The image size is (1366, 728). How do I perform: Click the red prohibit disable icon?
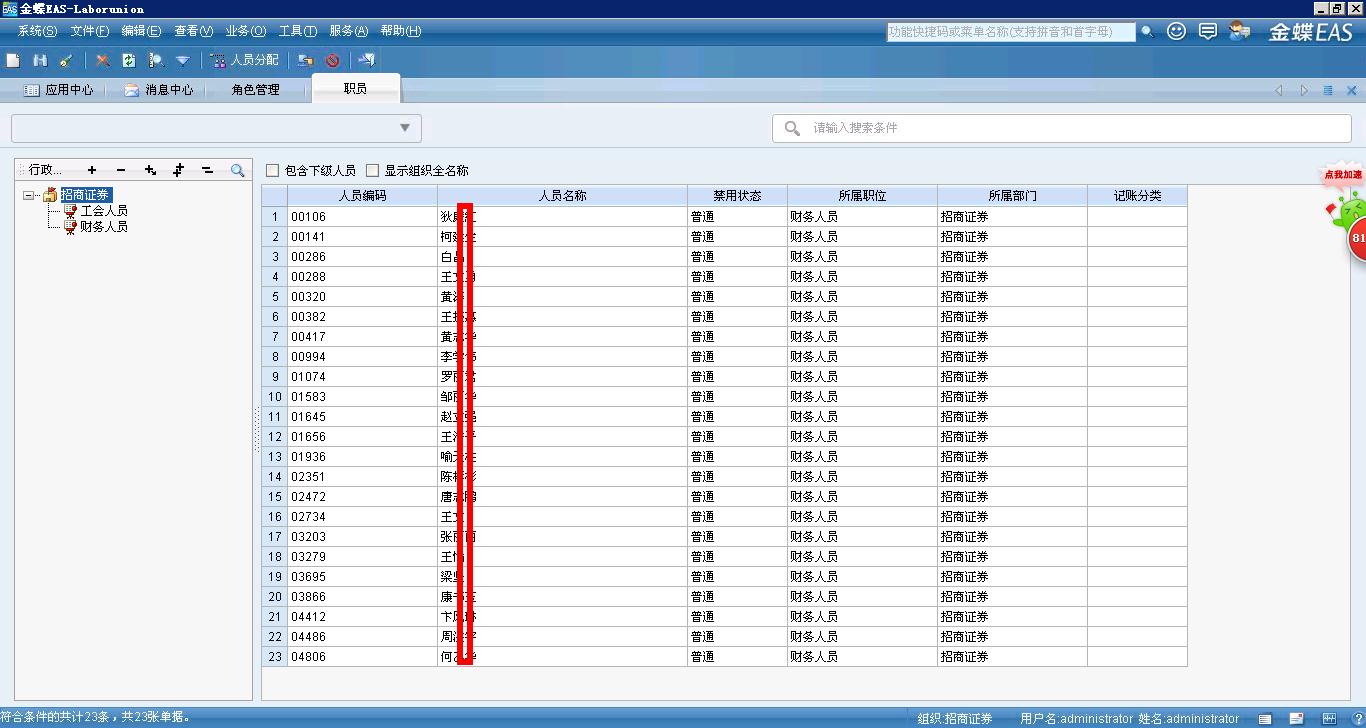coord(332,60)
